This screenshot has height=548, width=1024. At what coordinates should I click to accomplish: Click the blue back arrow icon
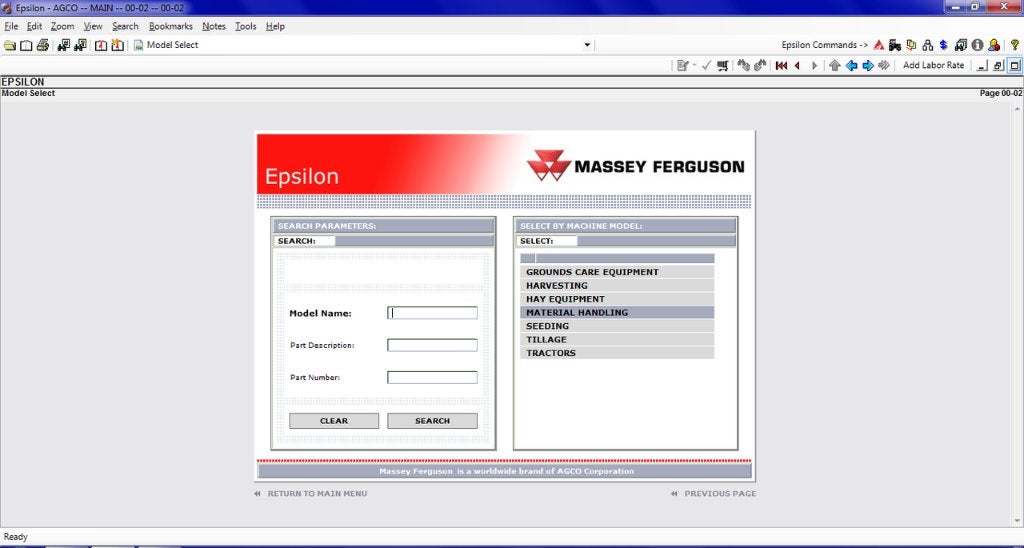852,65
